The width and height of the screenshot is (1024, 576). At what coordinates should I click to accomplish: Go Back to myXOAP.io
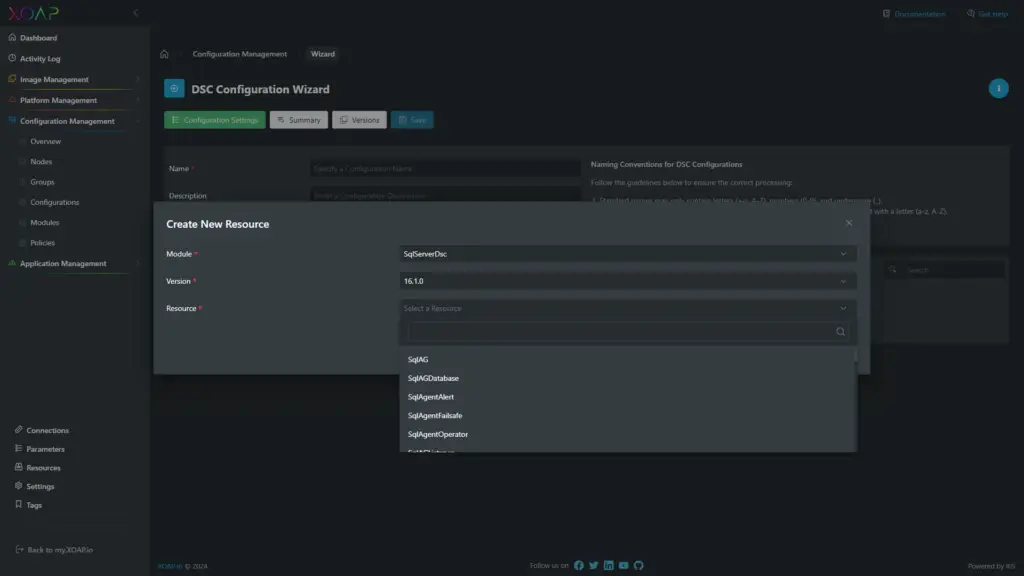[x=55, y=550]
